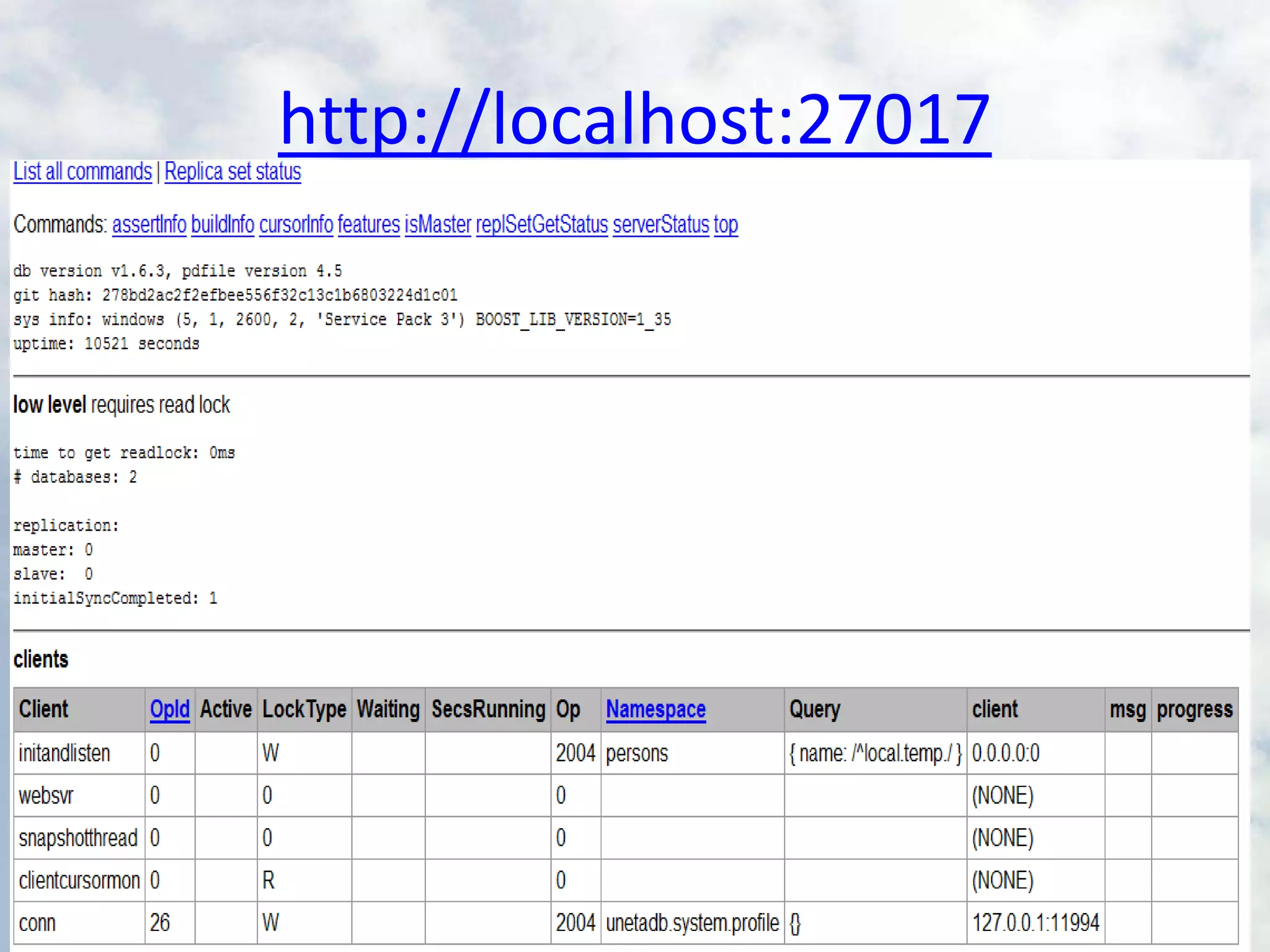
Task: Click the buildInfo command link
Action: coord(223,224)
